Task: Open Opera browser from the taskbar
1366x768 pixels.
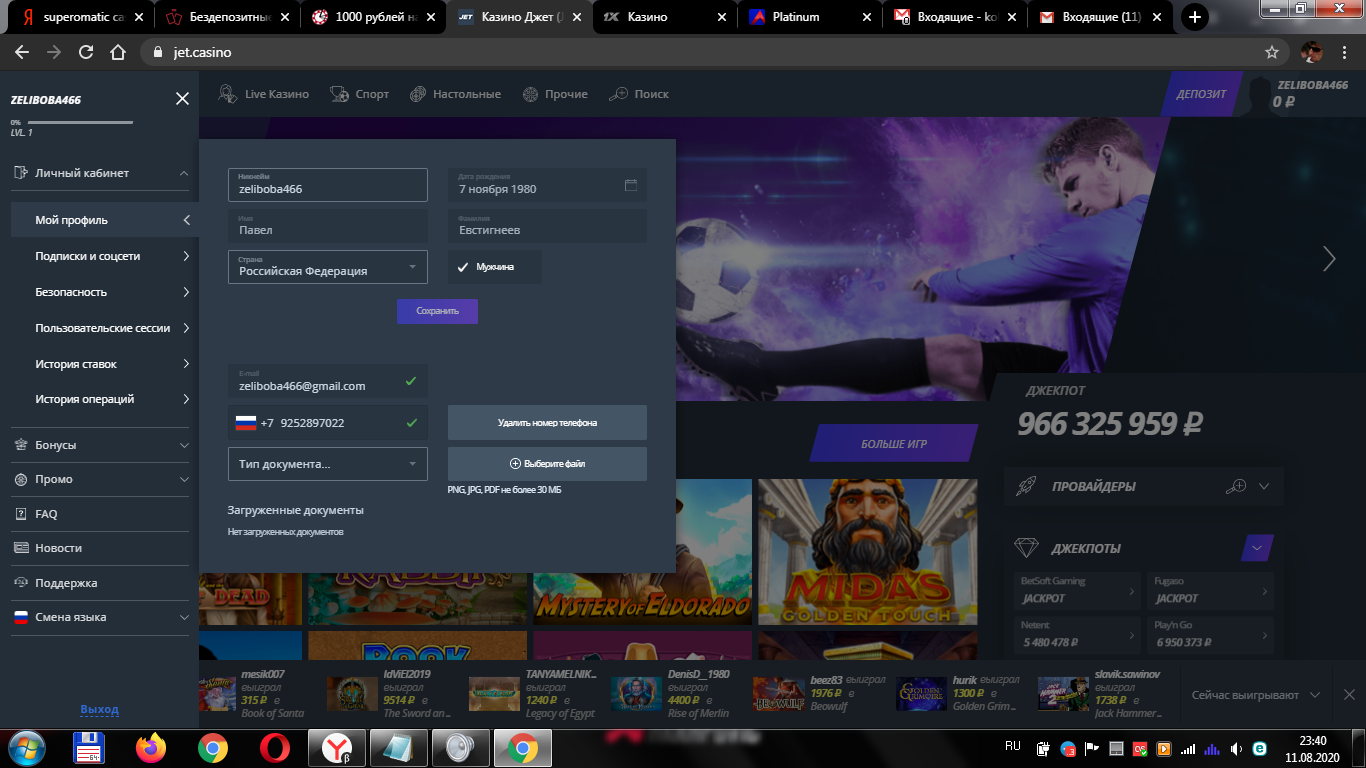Action: [275, 748]
